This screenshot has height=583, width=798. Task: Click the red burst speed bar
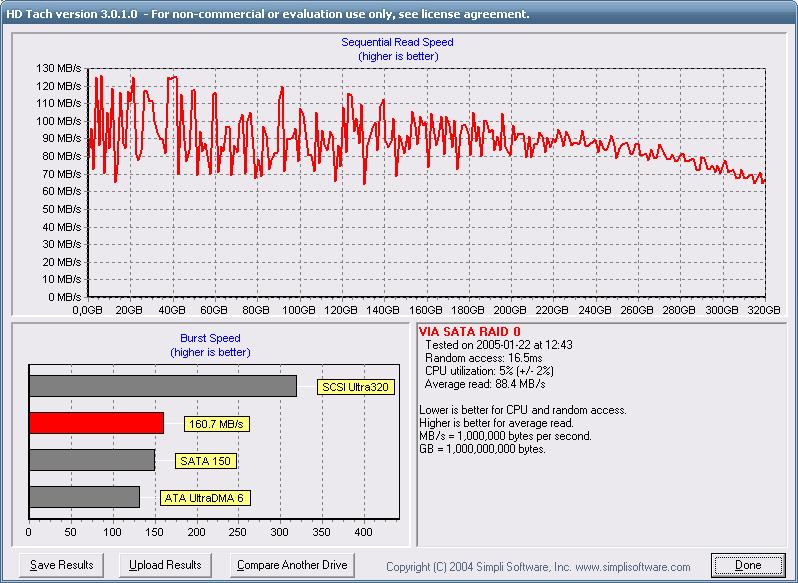(x=96, y=423)
